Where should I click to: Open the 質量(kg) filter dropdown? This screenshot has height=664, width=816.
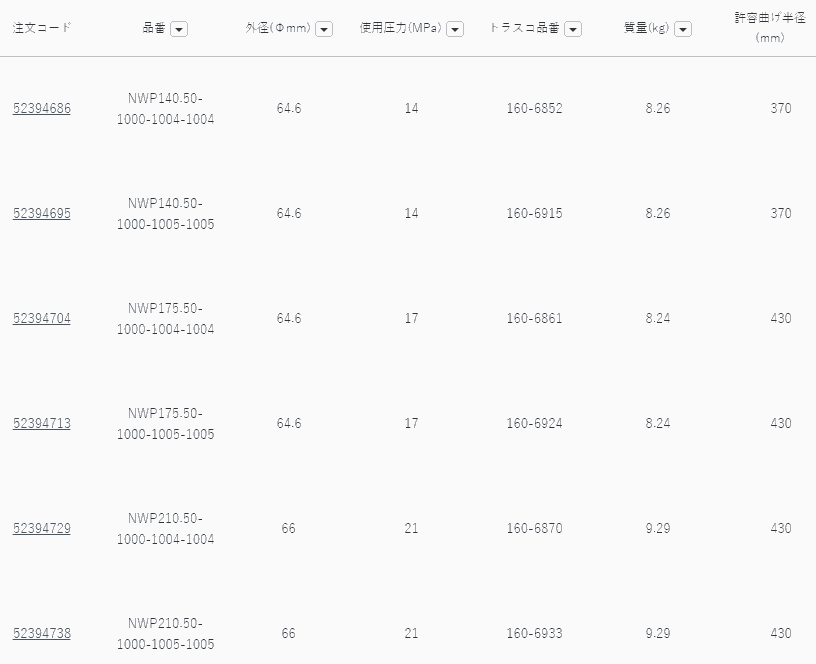[683, 29]
